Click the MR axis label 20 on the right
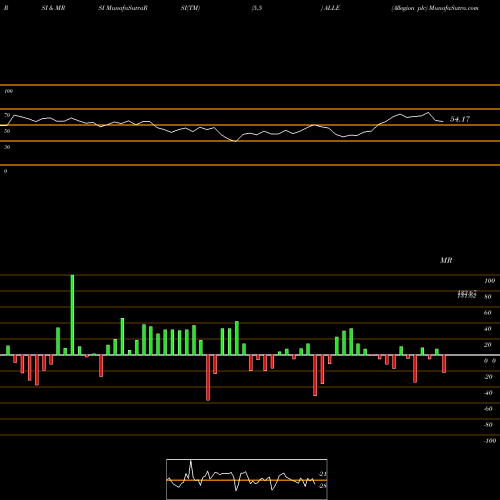 pyautogui.click(x=488, y=345)
